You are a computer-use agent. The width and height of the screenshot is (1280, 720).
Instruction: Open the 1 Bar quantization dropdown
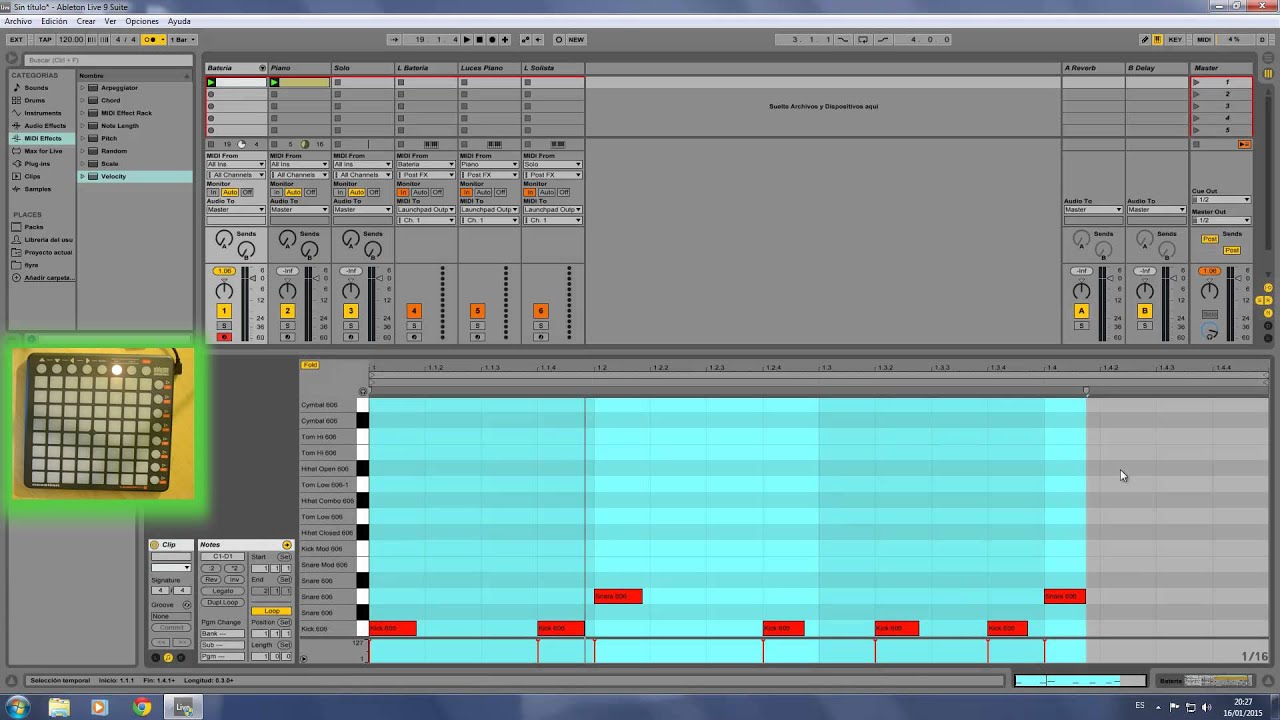[x=181, y=40]
